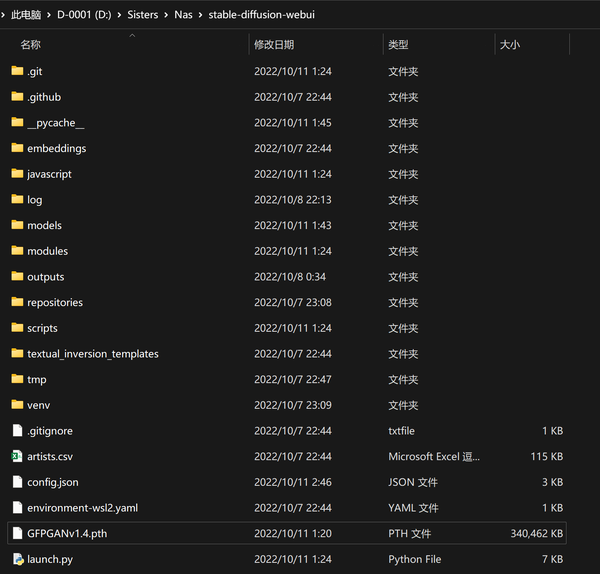
Task: Click the GFPGANv1.4.pth file icon
Action: coord(17,533)
